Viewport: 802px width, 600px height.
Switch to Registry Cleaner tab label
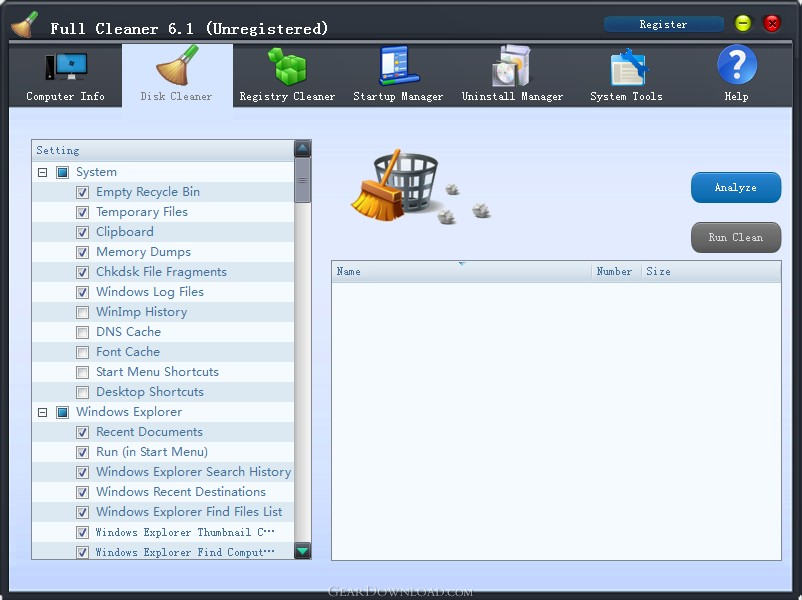pyautogui.click(x=287, y=97)
